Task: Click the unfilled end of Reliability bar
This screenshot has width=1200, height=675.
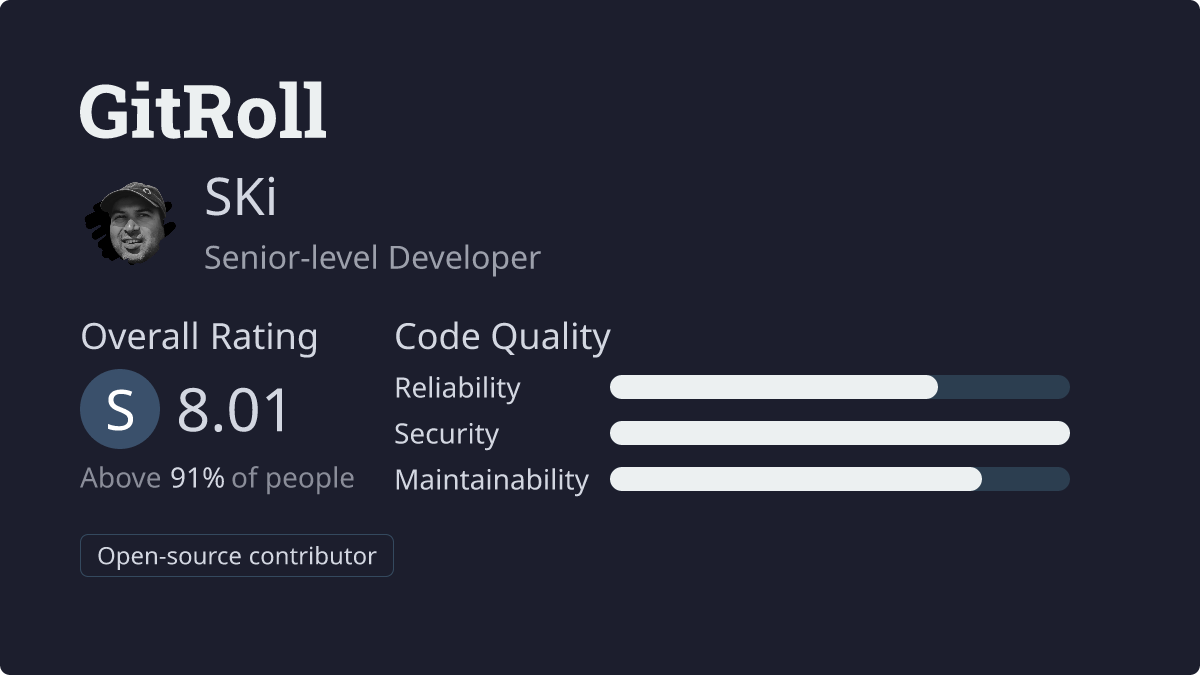Action: point(1004,387)
